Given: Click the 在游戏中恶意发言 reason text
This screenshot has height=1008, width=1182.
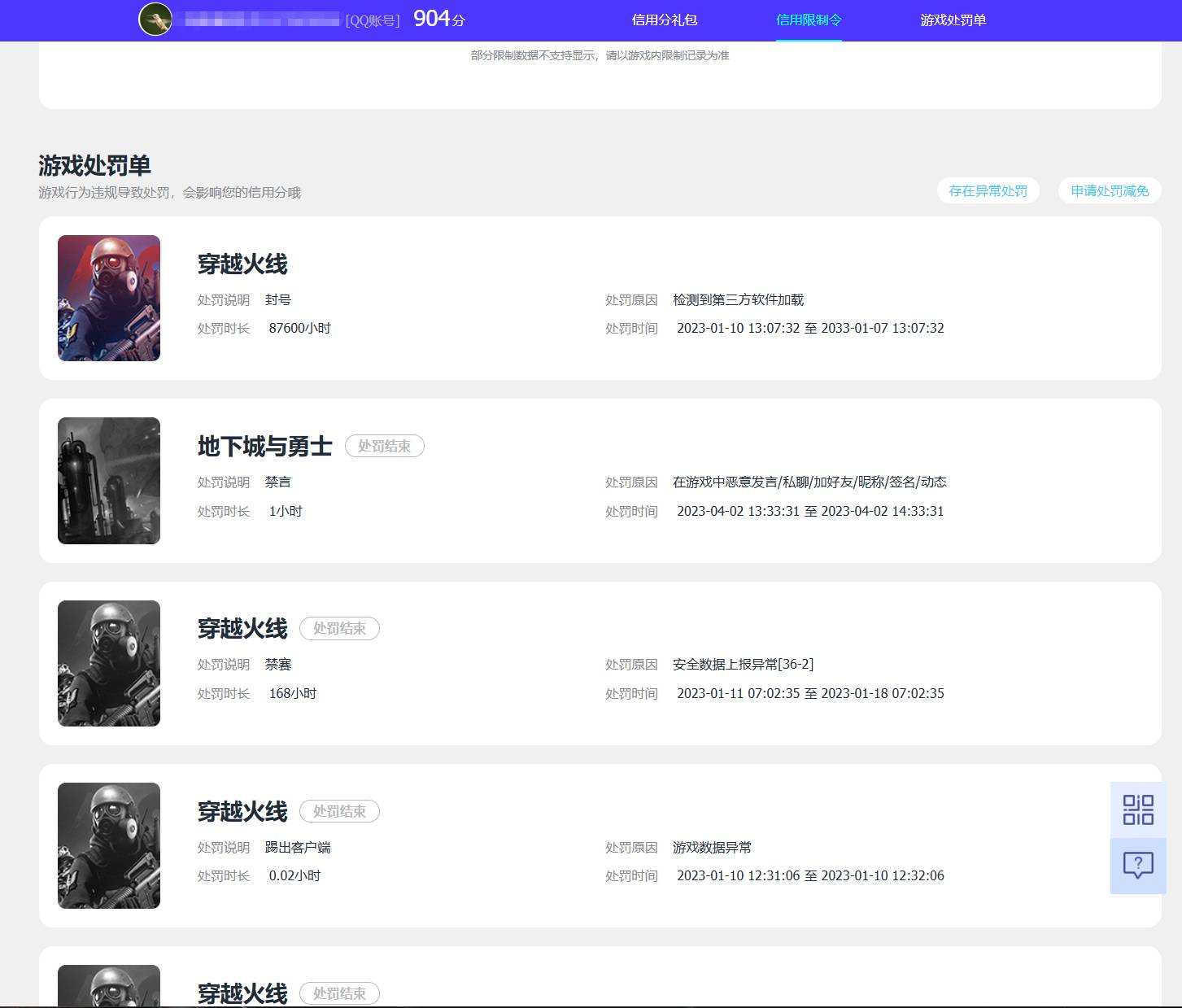Looking at the screenshot, I should point(809,482).
